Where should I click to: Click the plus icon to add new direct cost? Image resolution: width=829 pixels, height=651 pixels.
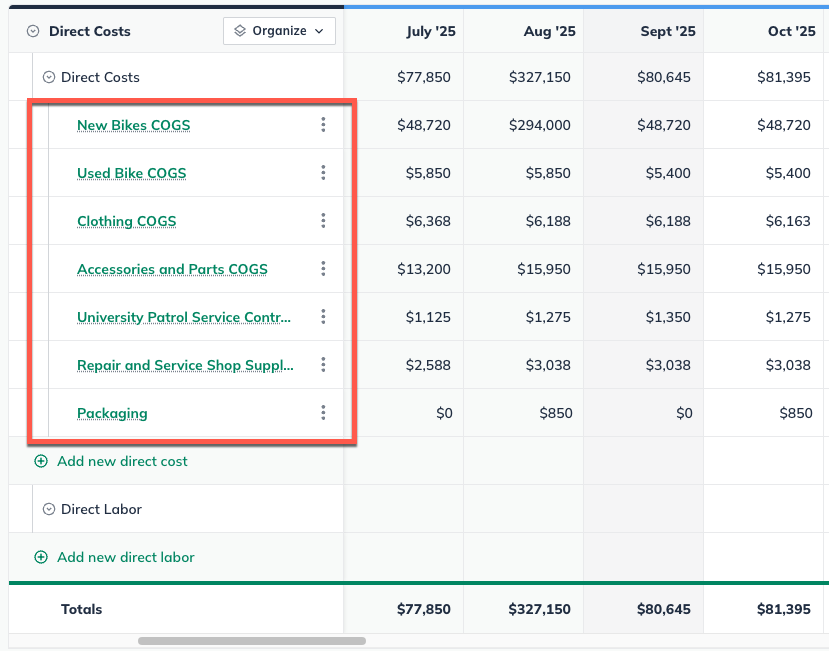40,461
